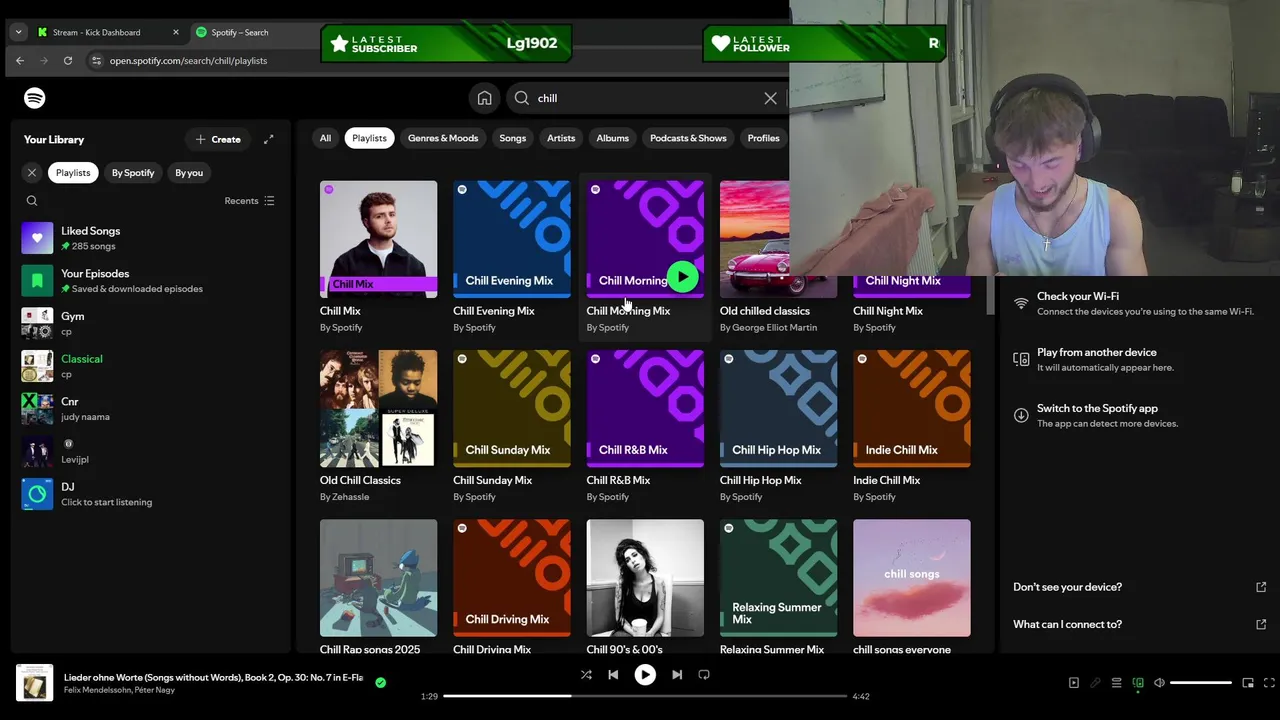Open the Spotify home logo
Screen dimensions: 1280x720
click(x=35, y=98)
